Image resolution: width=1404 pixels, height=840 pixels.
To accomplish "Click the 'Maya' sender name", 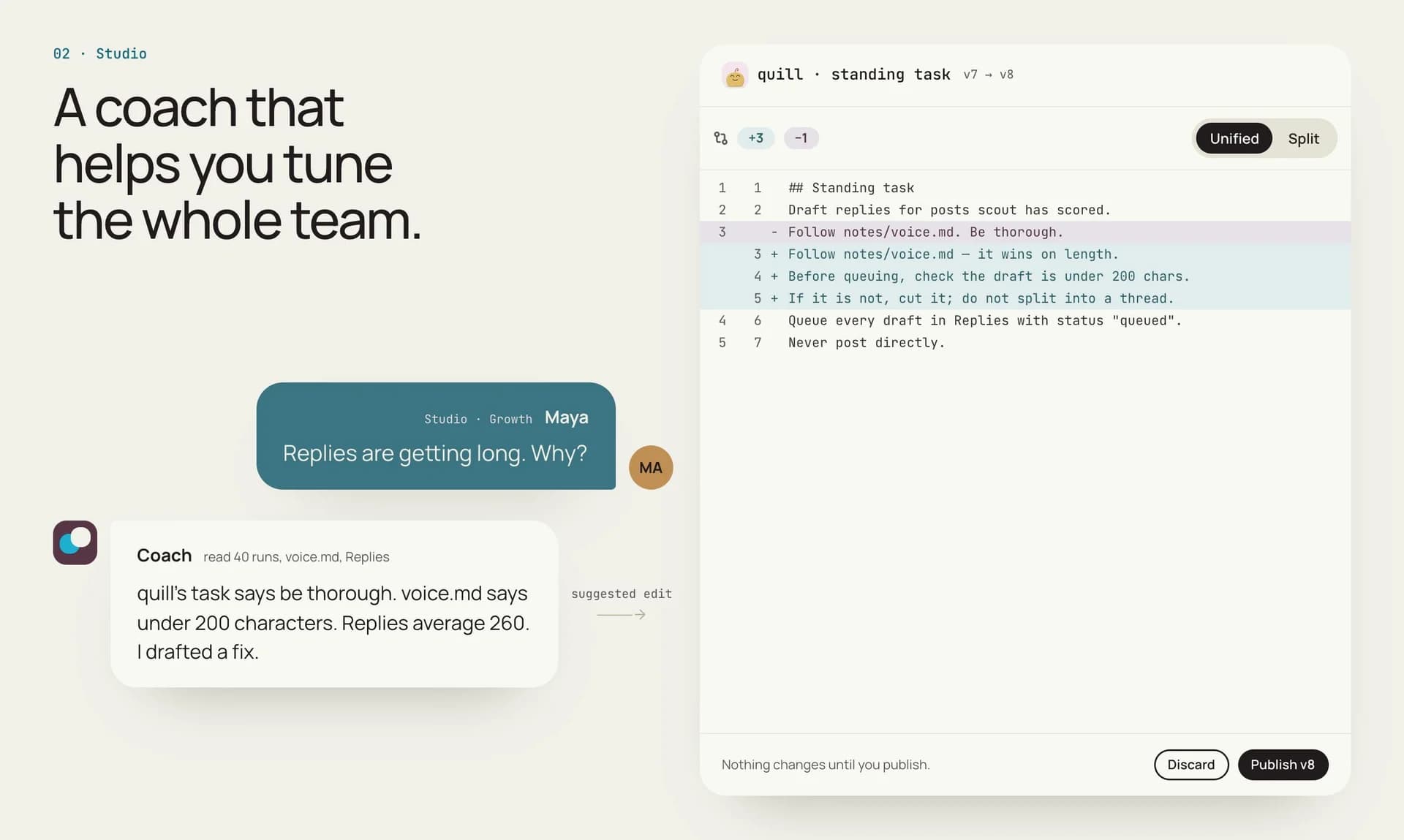I will point(566,417).
